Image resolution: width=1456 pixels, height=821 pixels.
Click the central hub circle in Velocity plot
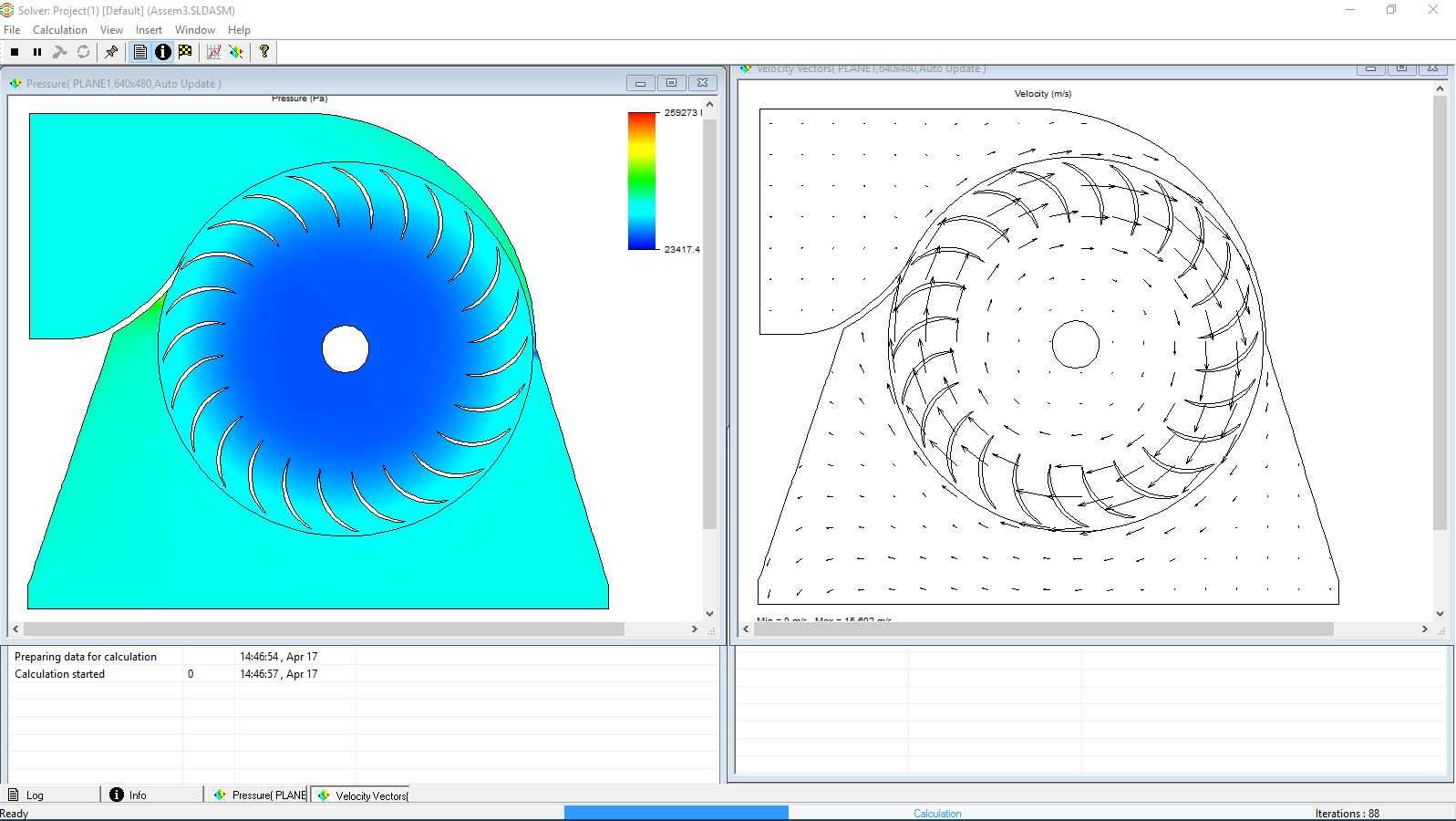[x=1076, y=344]
